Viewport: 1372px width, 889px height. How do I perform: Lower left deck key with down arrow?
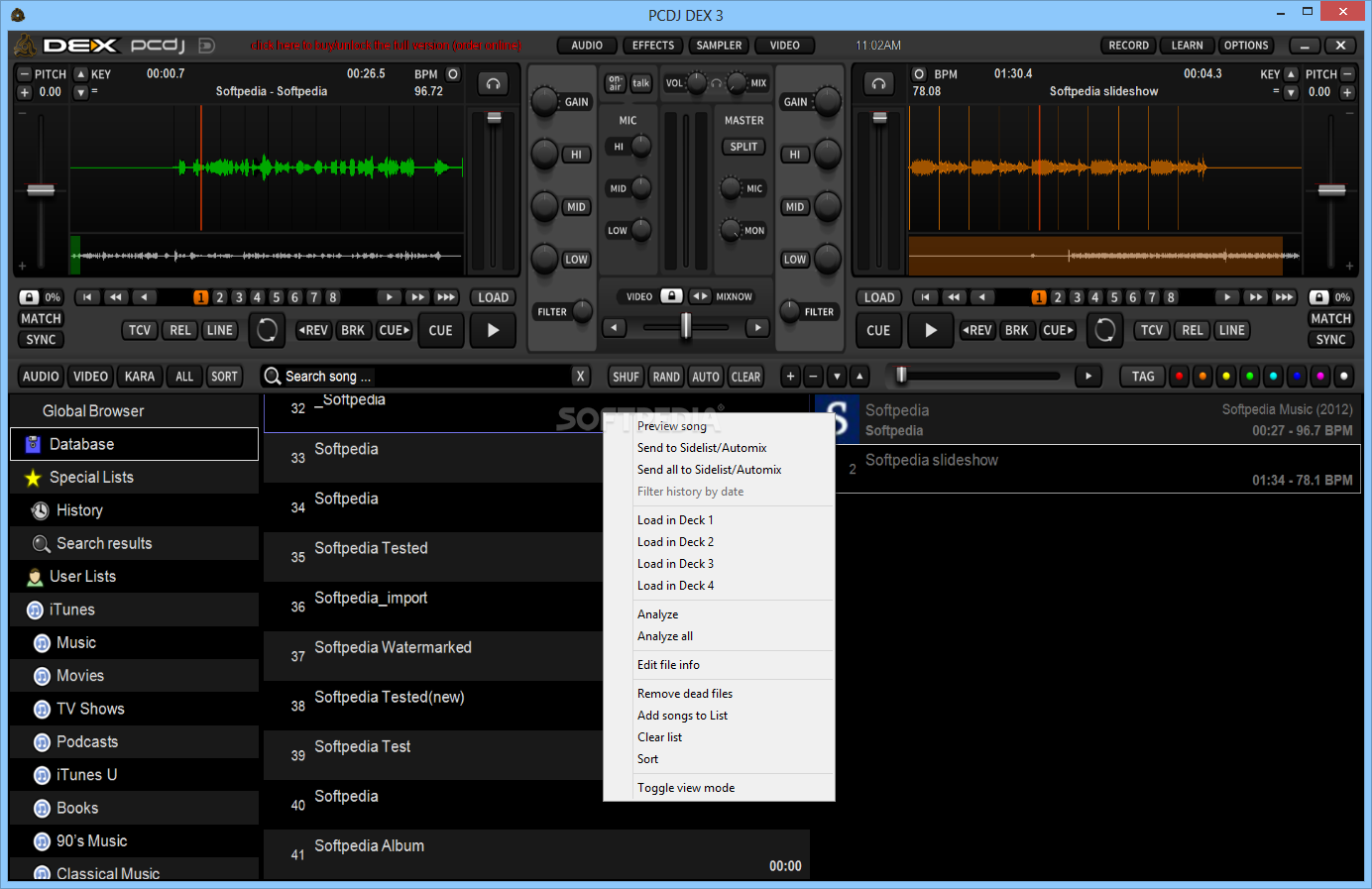click(x=81, y=92)
